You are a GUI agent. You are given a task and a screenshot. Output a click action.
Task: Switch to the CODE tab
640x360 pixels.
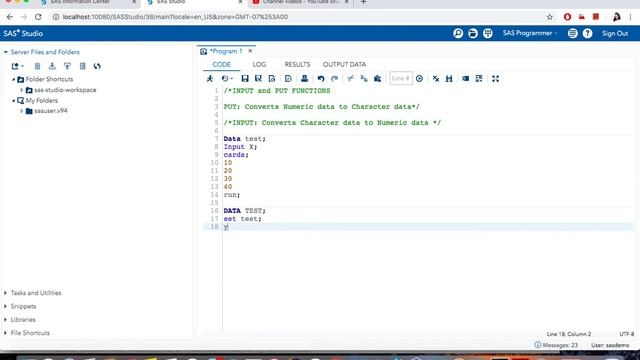222,64
